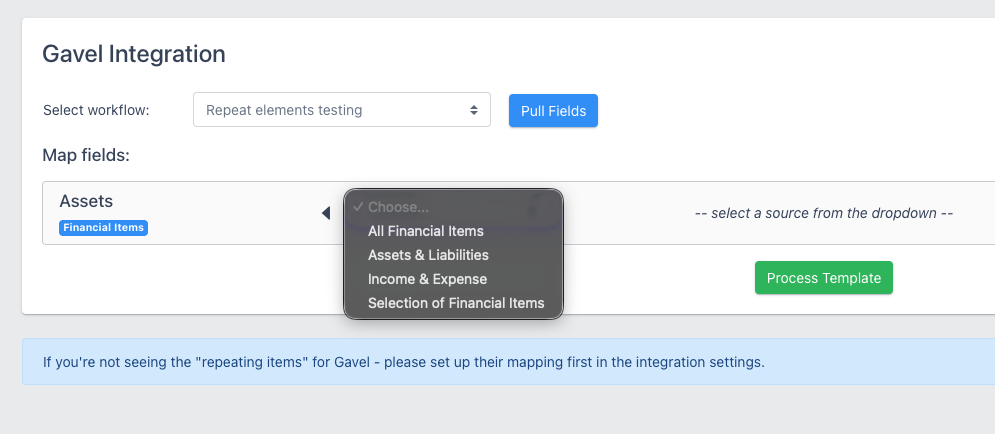This screenshot has width=995, height=434.
Task: Click source select arrows behind the open menu
Action: [533, 207]
